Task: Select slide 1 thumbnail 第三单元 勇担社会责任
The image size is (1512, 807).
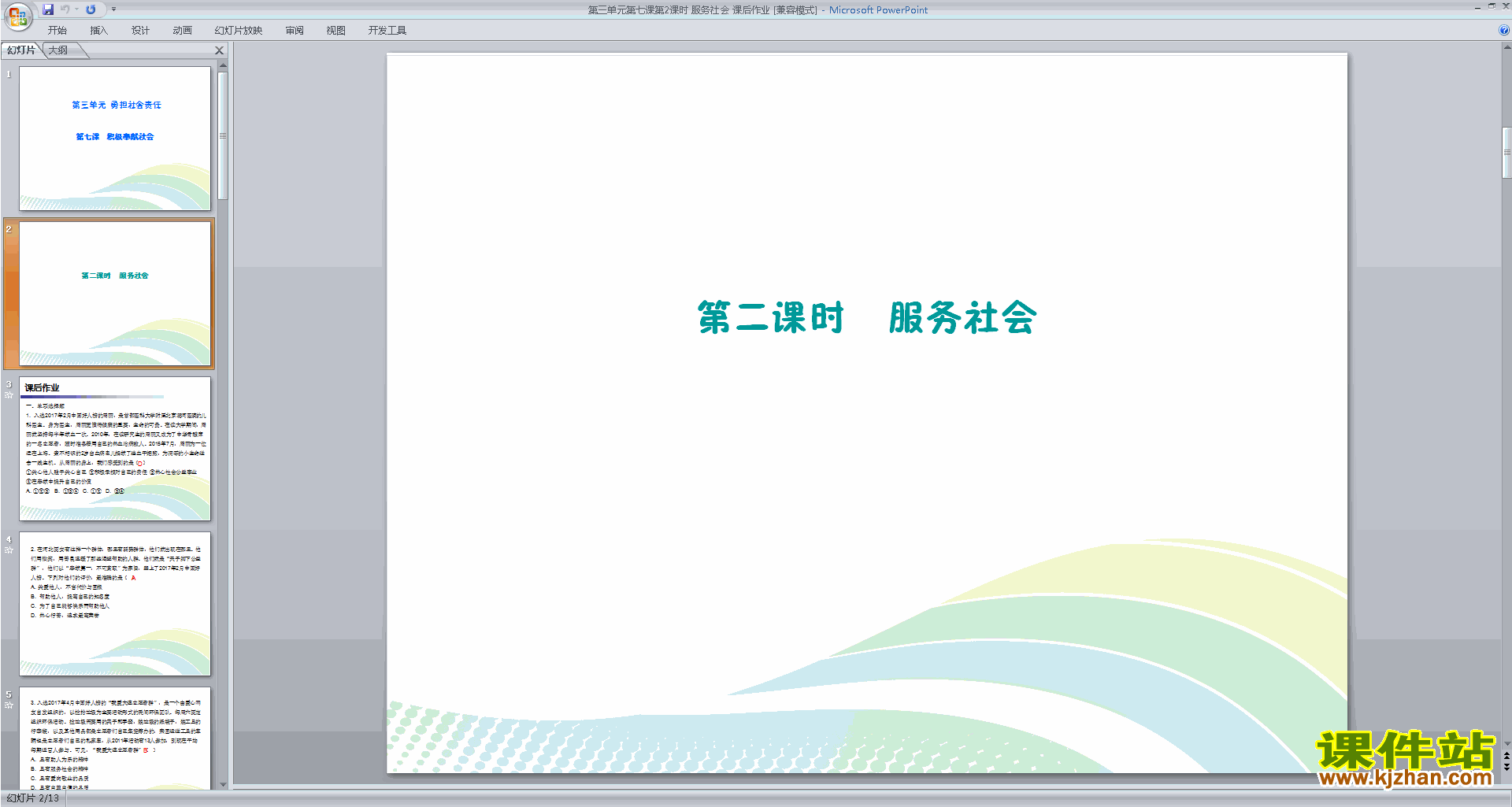Action: click(x=115, y=139)
